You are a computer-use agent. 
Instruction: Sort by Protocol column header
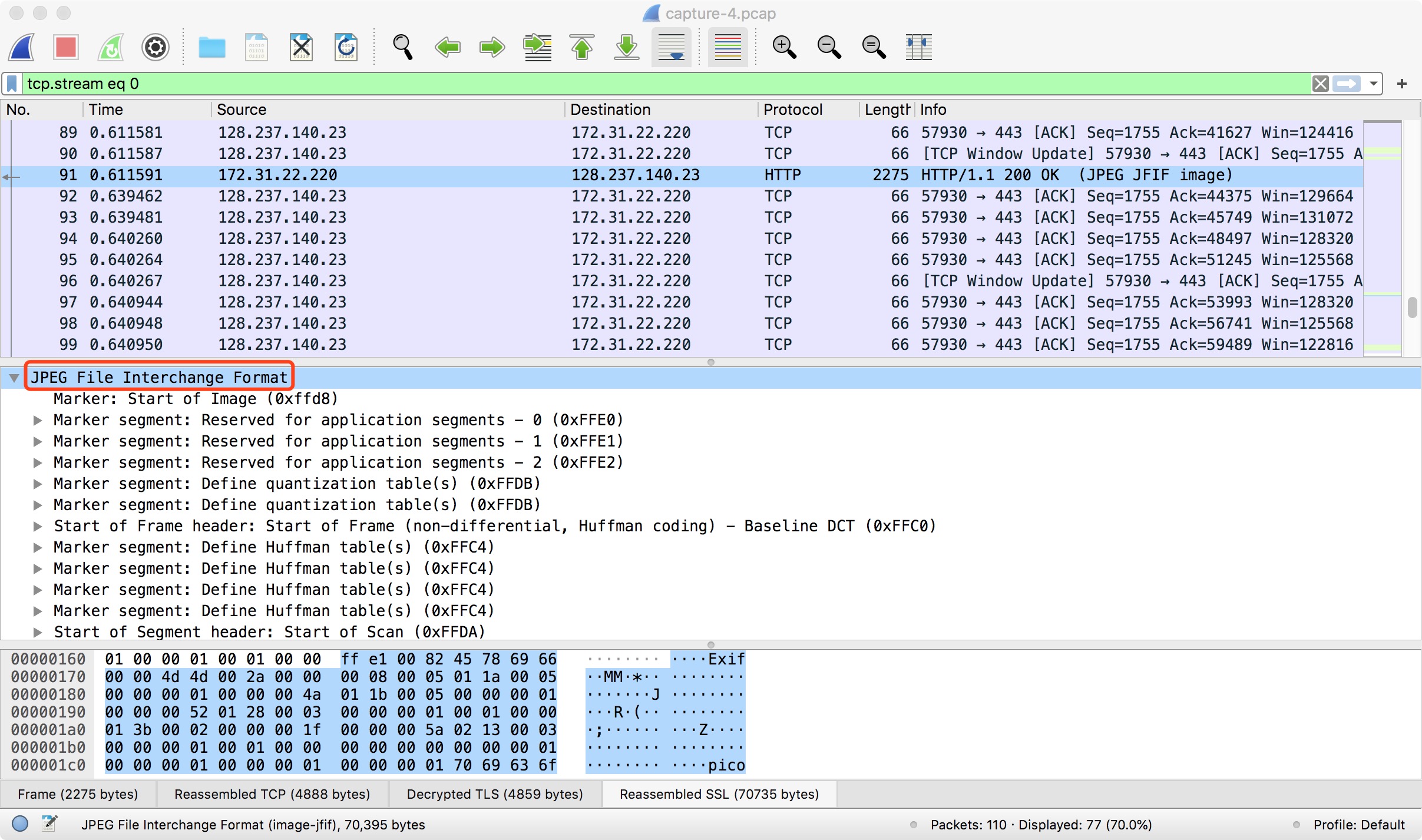[808, 110]
